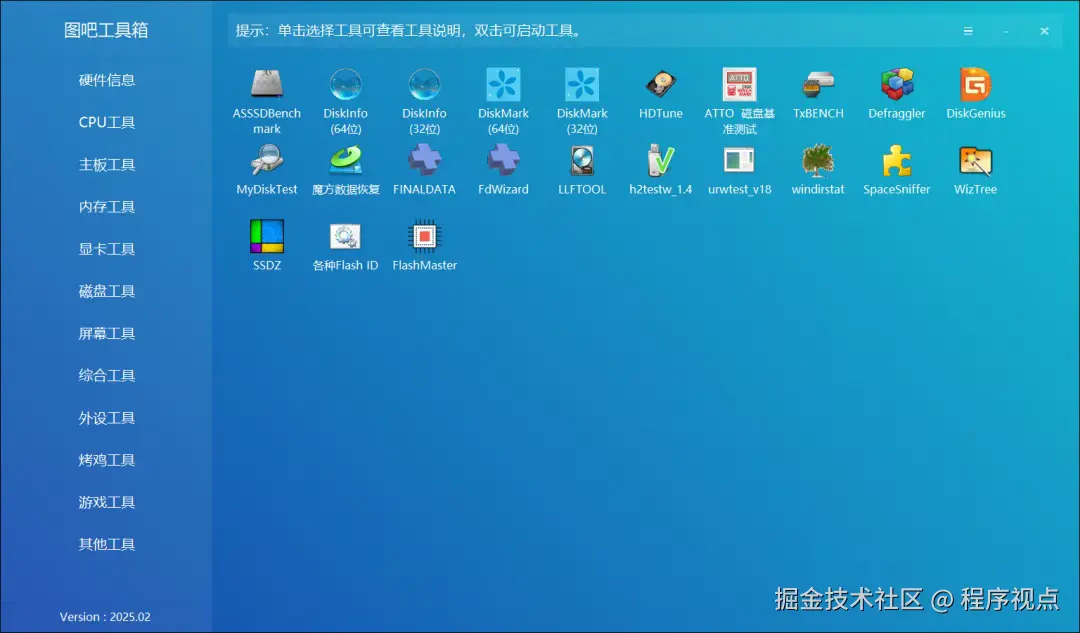This screenshot has width=1080, height=633.
Task: Switch to the CPU工具 category
Action: click(107, 122)
